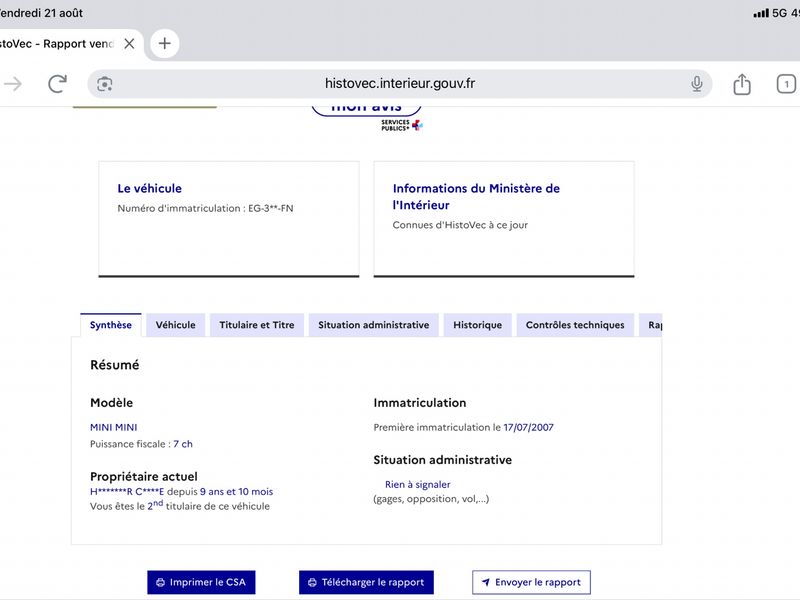
Task: Select Informations du Ministère de l'Intérieur card
Action: coord(504,219)
